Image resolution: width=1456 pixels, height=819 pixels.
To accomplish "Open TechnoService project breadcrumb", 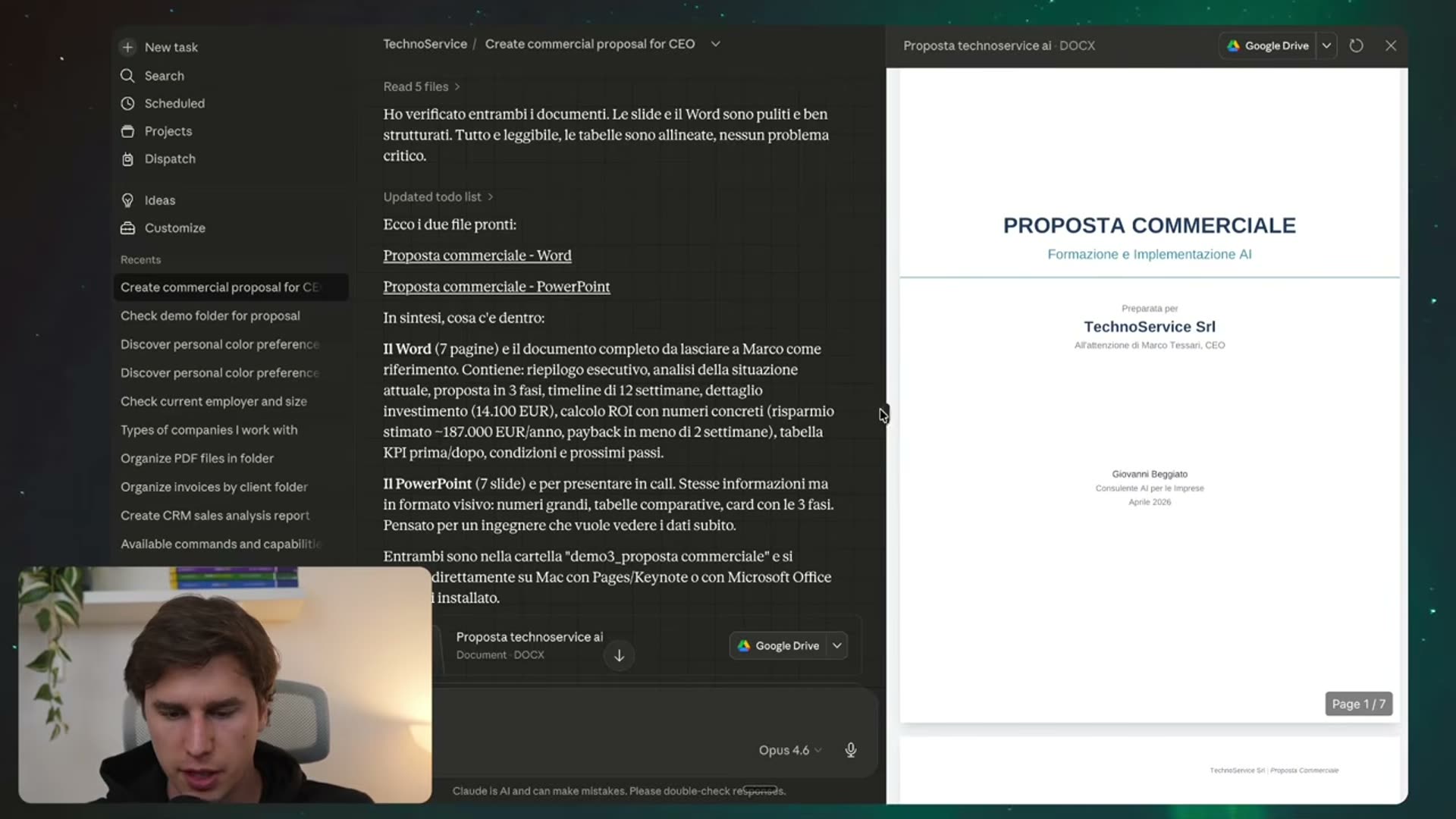I will [x=425, y=44].
